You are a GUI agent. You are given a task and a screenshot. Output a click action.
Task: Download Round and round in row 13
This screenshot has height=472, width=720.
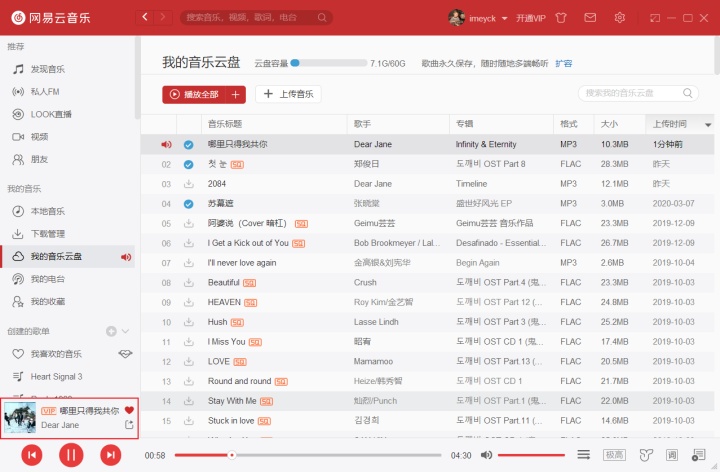coord(188,382)
